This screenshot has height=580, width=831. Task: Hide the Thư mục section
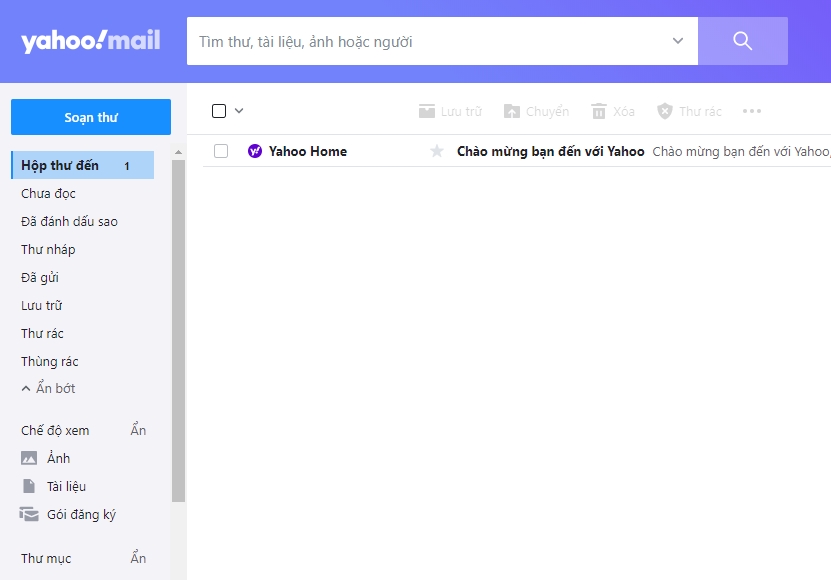coord(138,558)
